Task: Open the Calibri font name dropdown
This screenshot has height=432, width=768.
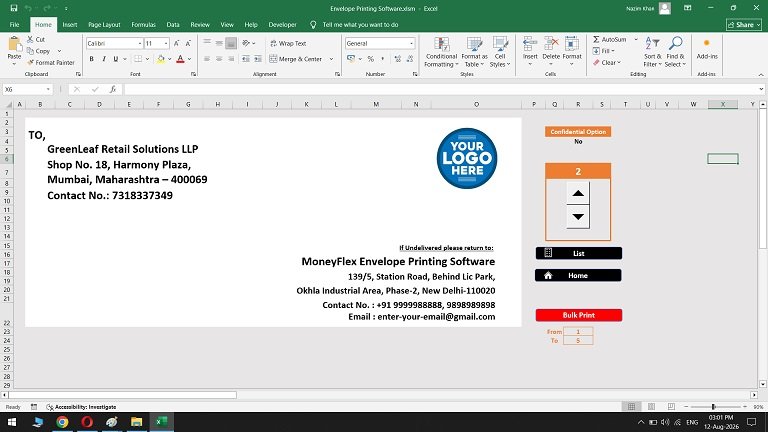Action: point(140,44)
